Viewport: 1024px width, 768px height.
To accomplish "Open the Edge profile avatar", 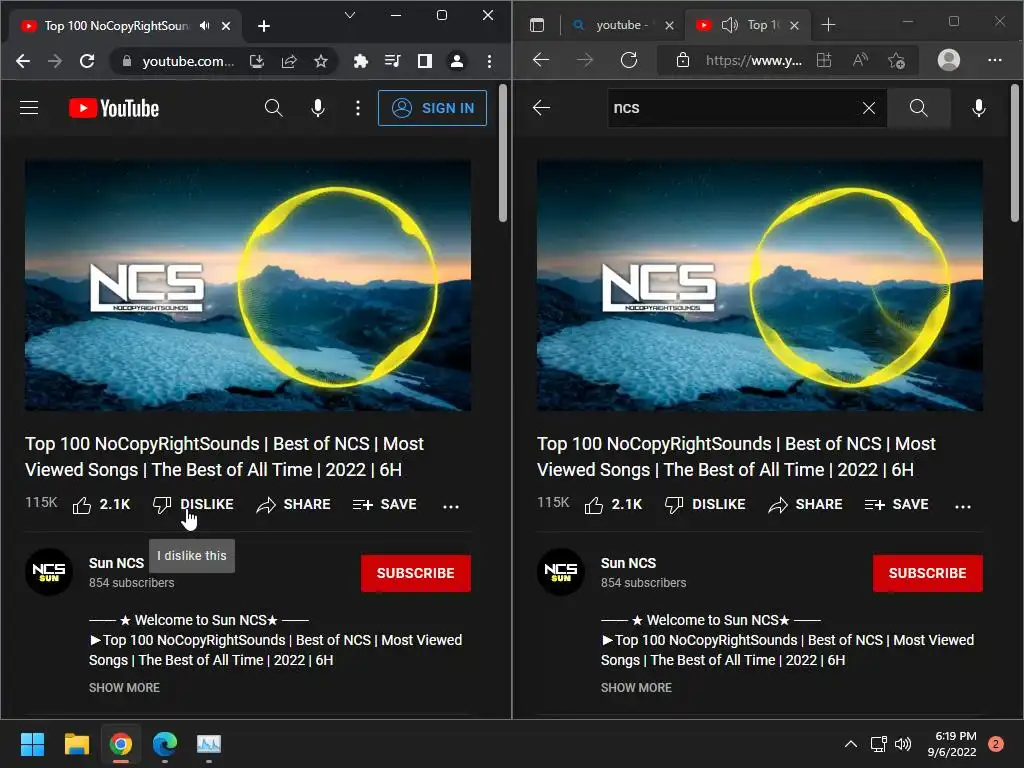I will click(x=949, y=60).
